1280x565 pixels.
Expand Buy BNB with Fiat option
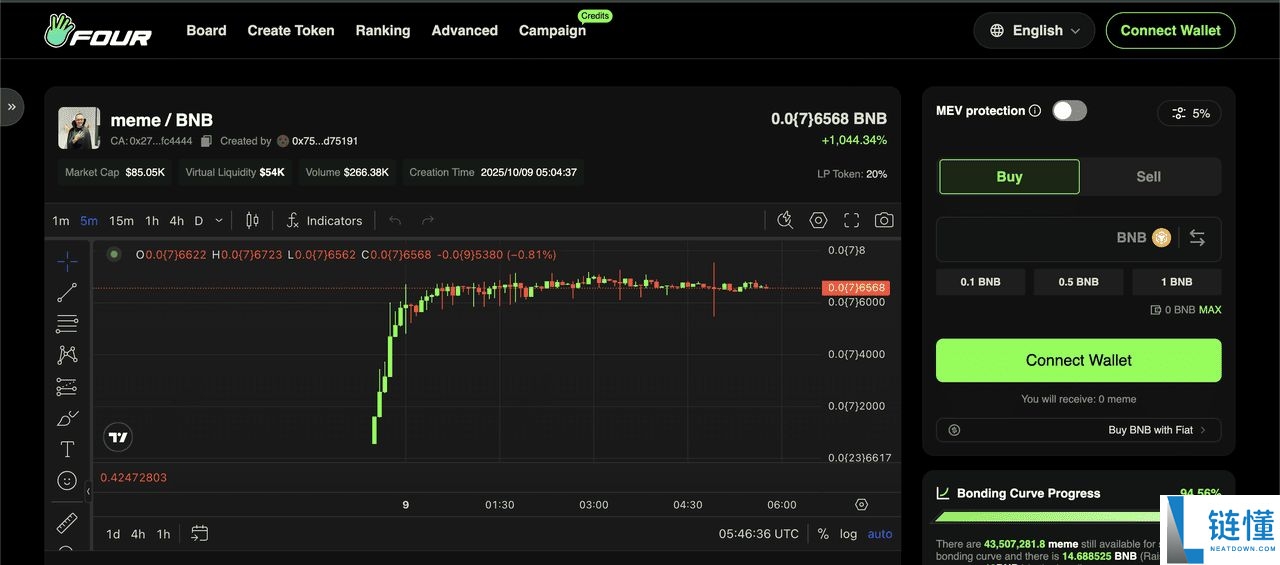tap(1078, 430)
